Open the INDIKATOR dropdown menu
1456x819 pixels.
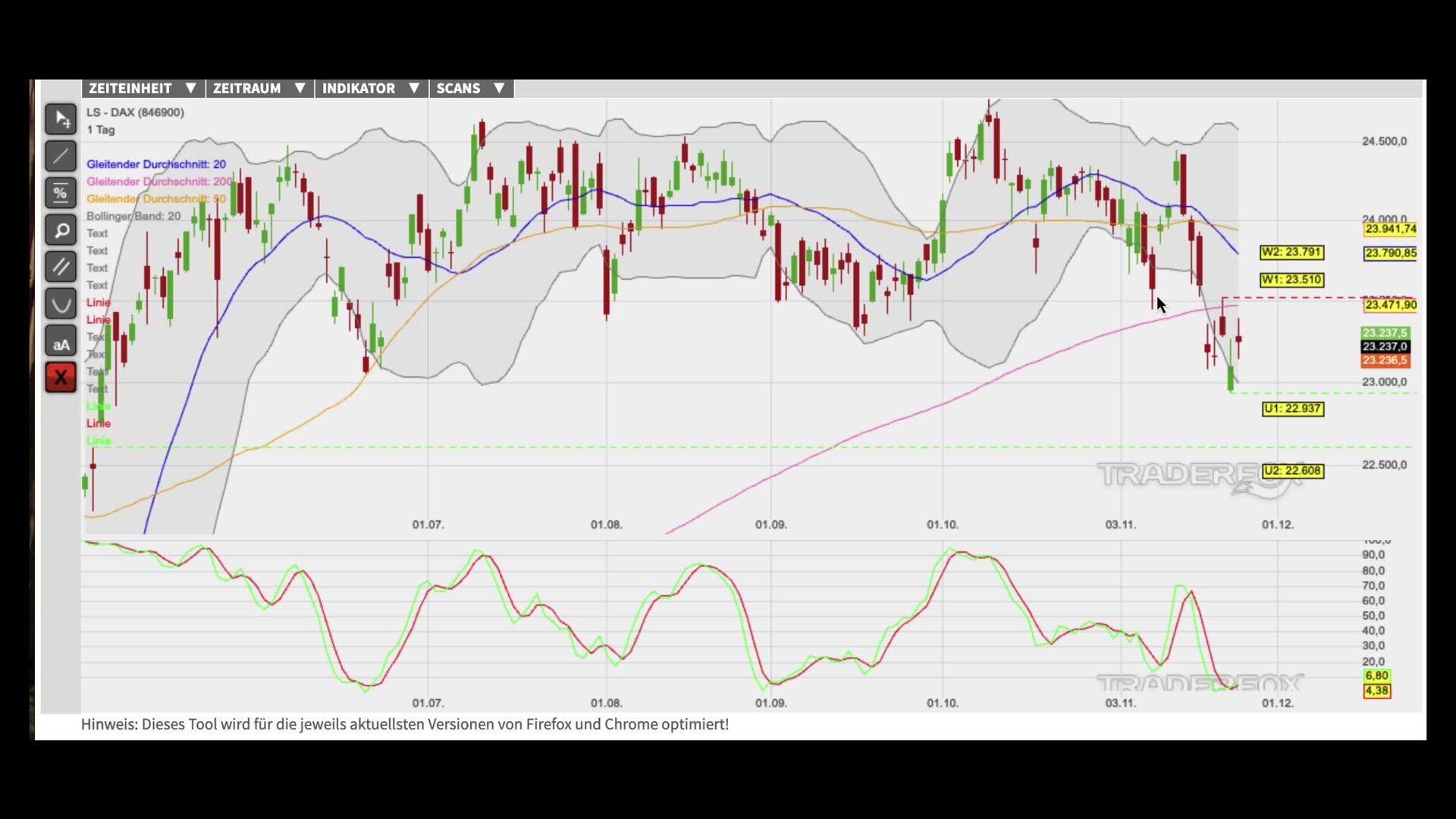coord(370,88)
